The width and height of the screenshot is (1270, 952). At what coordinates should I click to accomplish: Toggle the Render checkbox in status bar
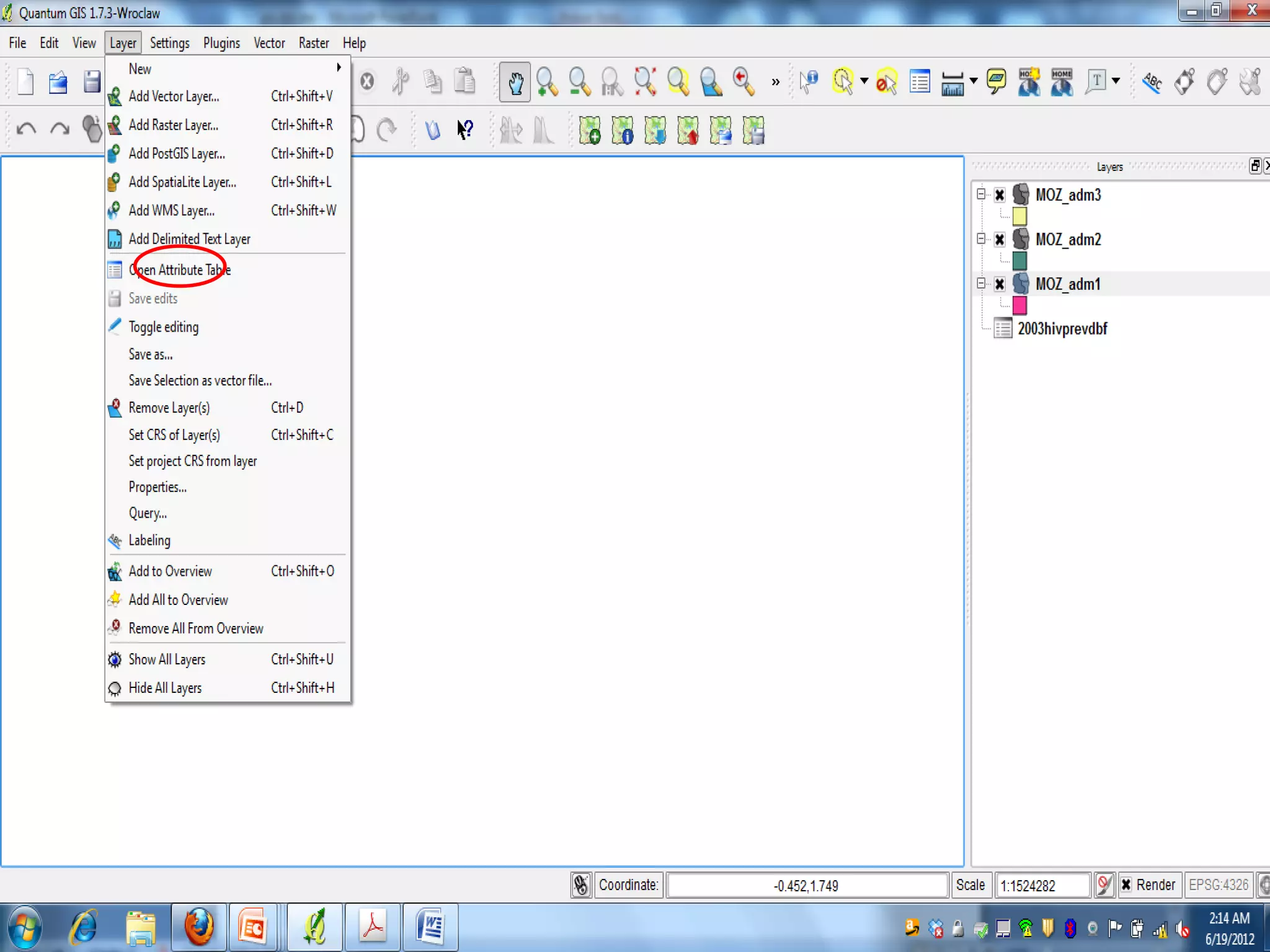tap(1126, 884)
